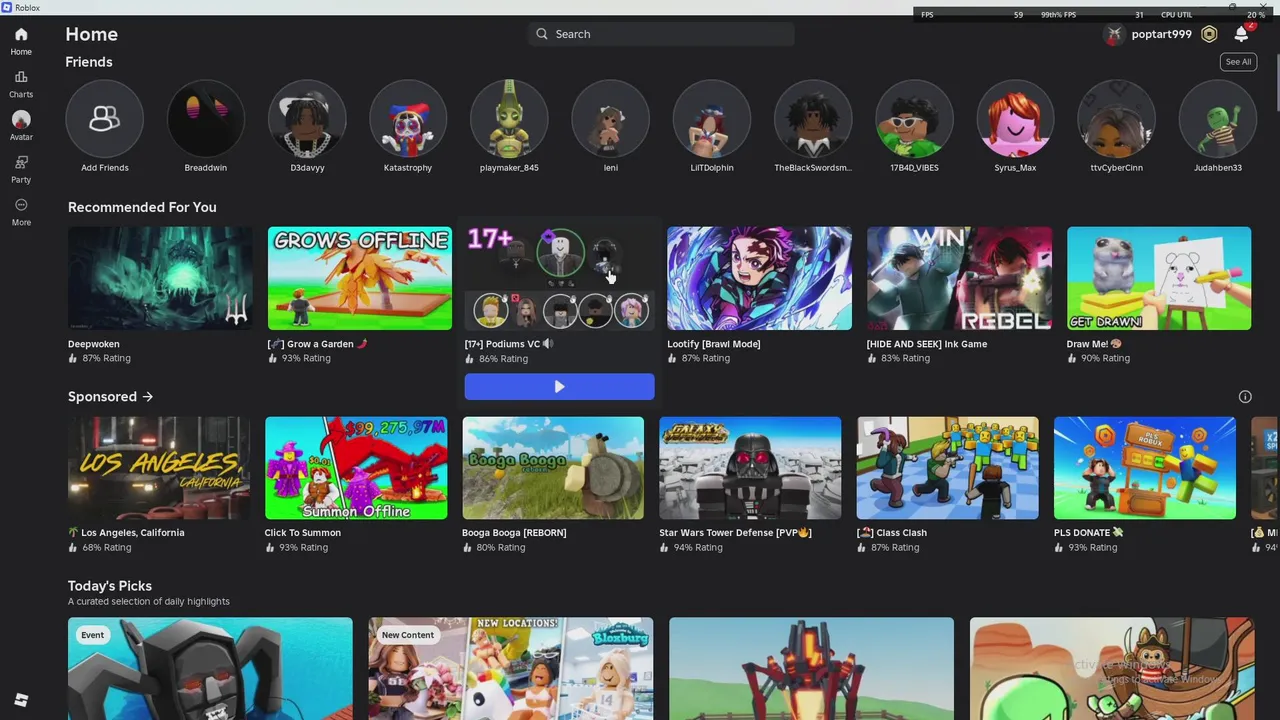
Task: Click the poptart999 profile avatar
Action: pyautogui.click(x=1114, y=34)
